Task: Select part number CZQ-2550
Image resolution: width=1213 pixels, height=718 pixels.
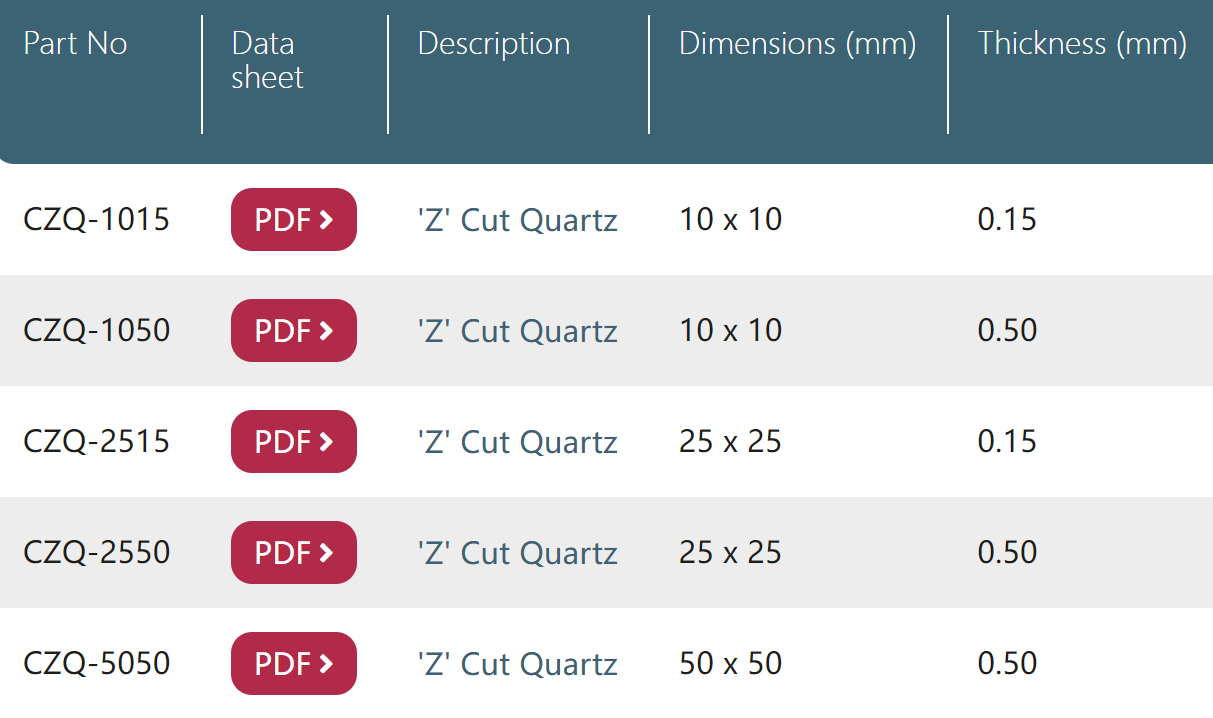Action: point(97,552)
